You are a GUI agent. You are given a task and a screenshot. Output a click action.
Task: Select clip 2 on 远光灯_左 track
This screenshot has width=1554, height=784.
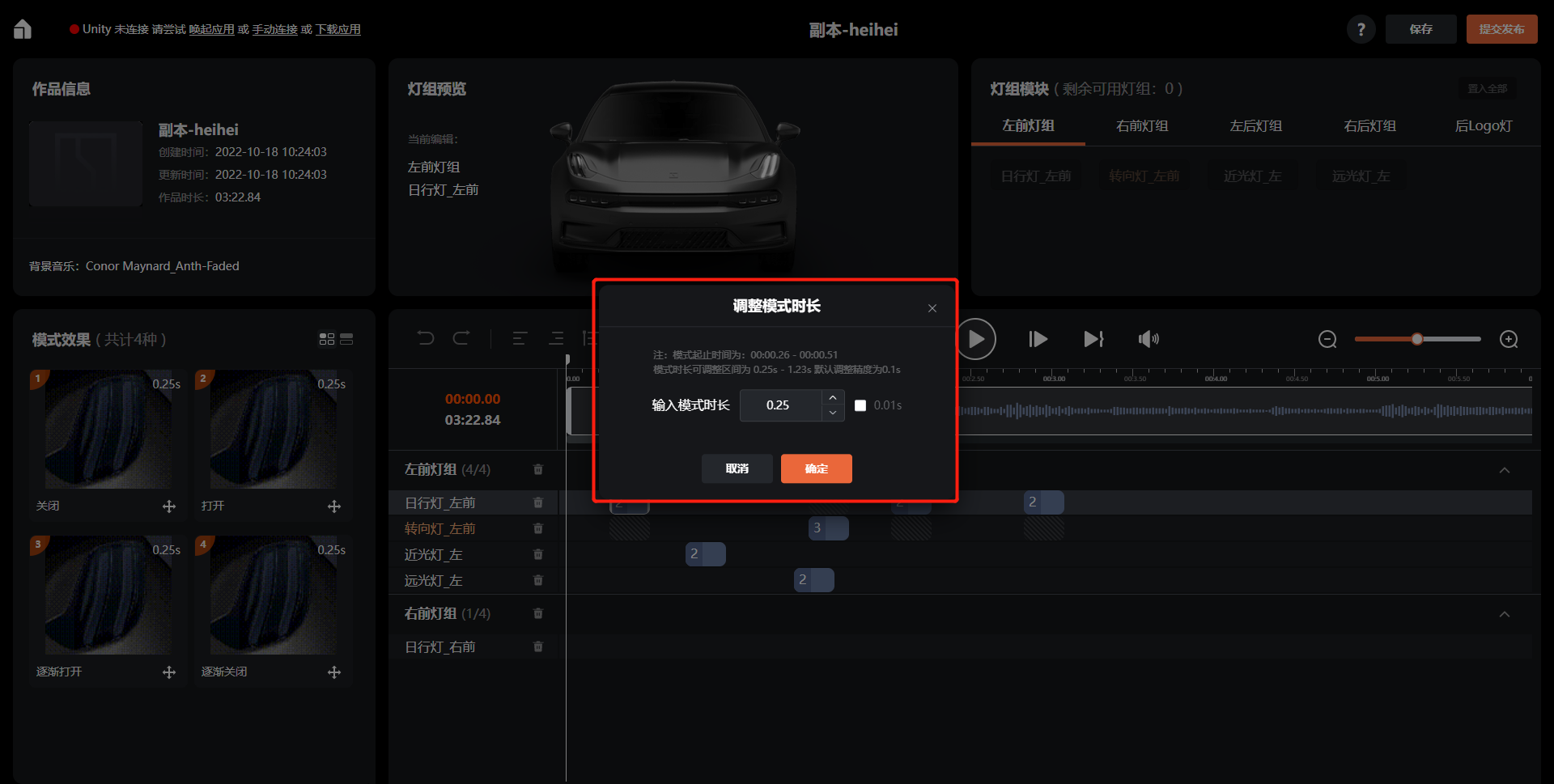[813, 580]
